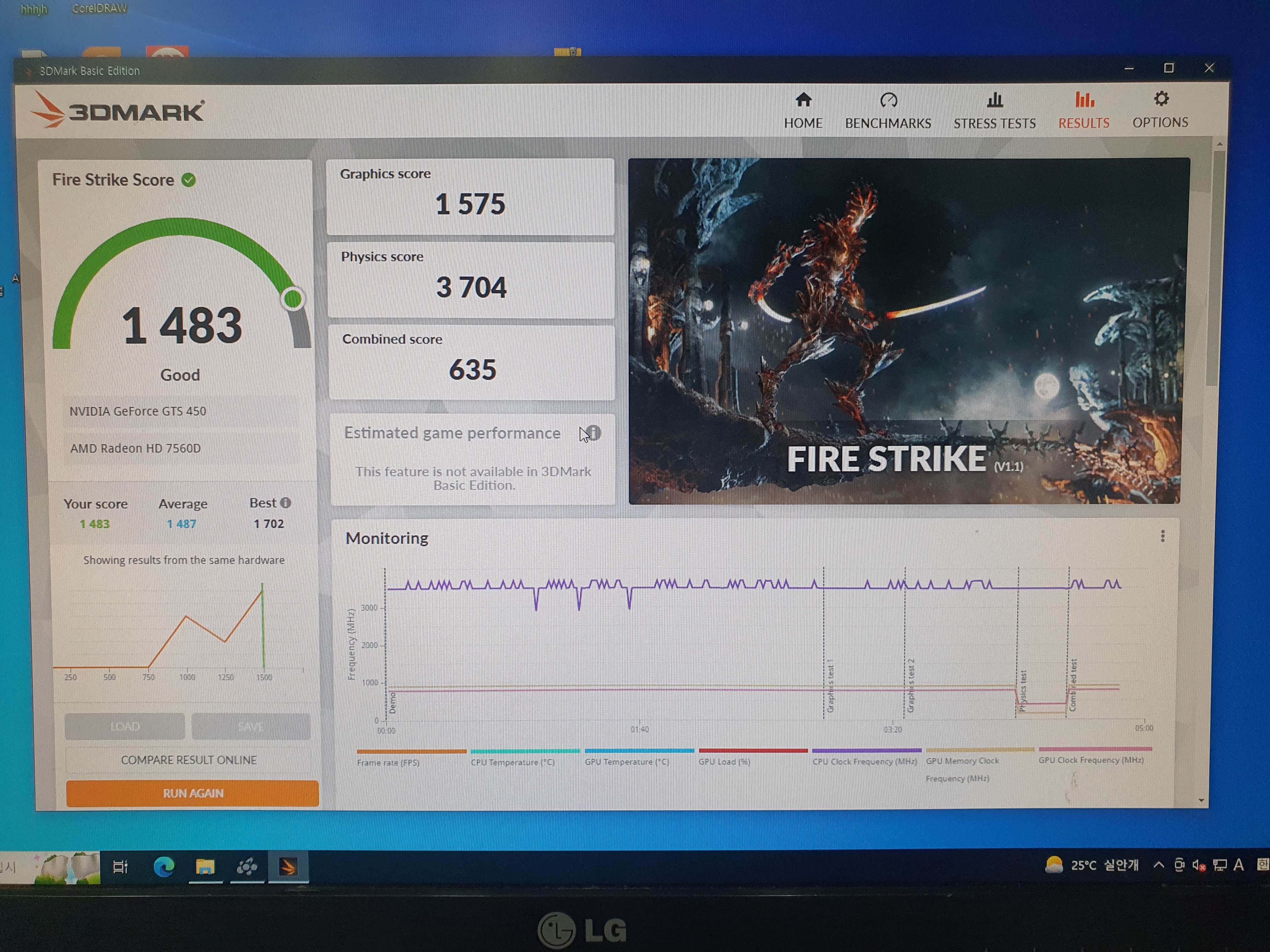Open the HOME tab in 3DMark
Image resolution: width=1270 pixels, height=952 pixels.
[x=803, y=111]
